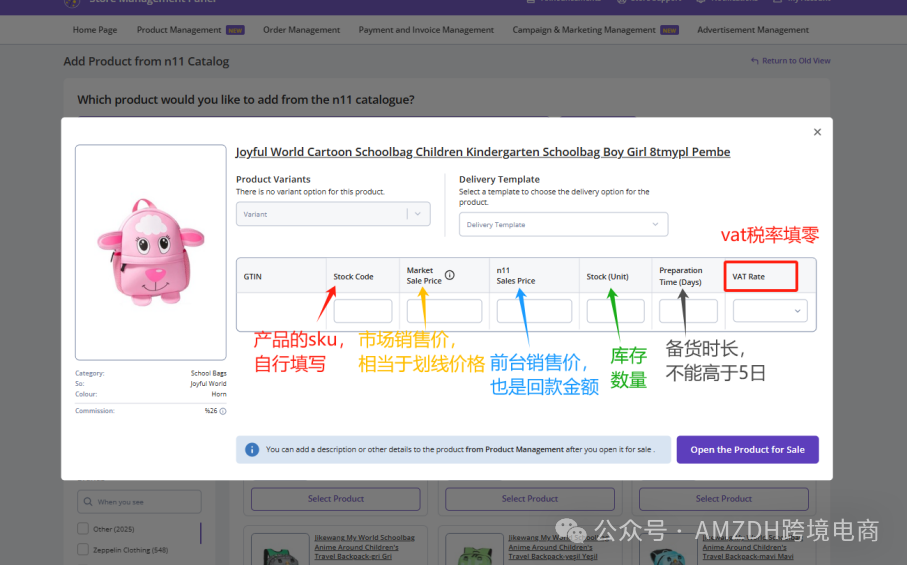
Task: Open Home Page menu
Action: pyautogui.click(x=95, y=30)
